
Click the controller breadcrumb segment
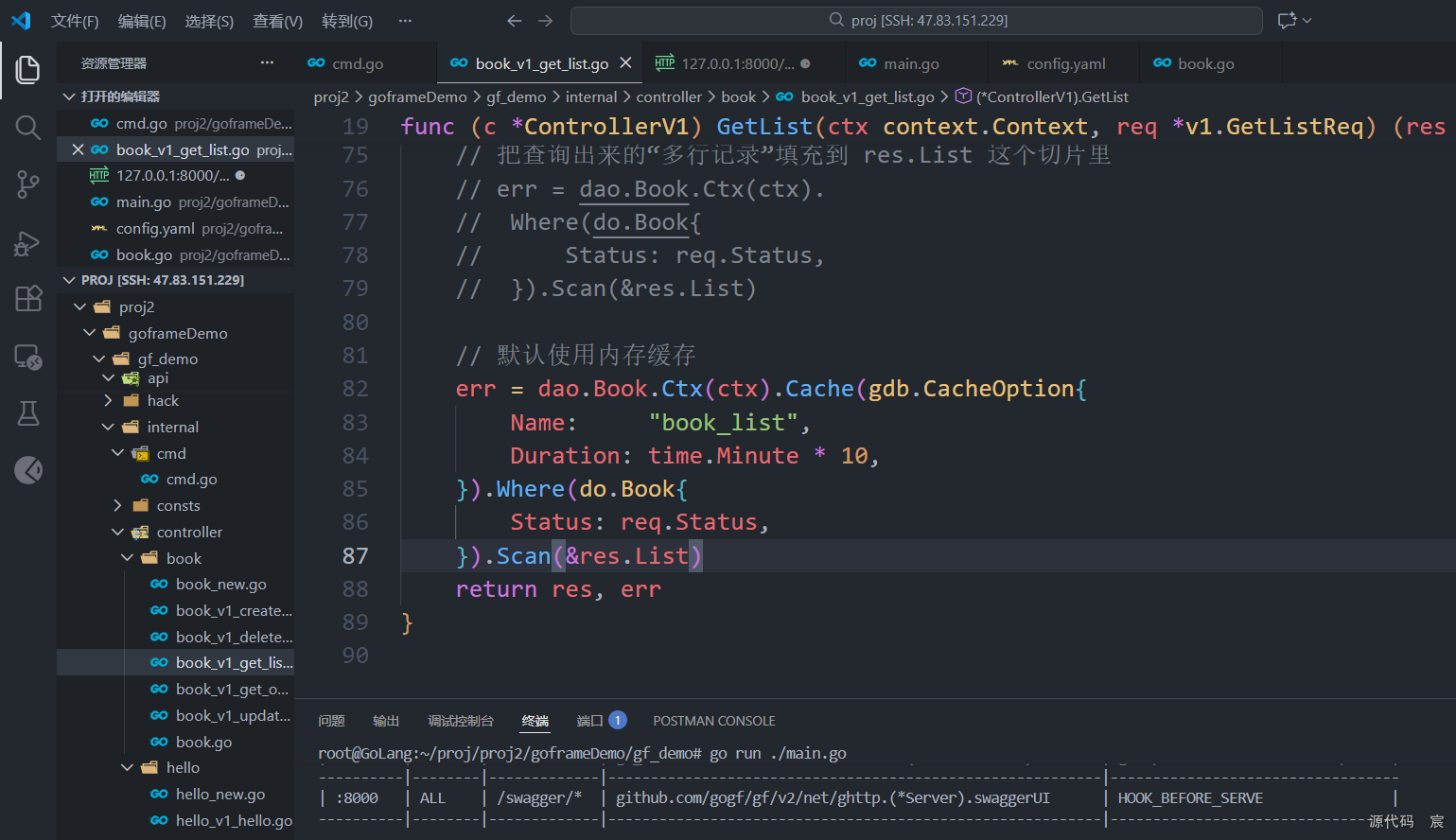coord(669,96)
